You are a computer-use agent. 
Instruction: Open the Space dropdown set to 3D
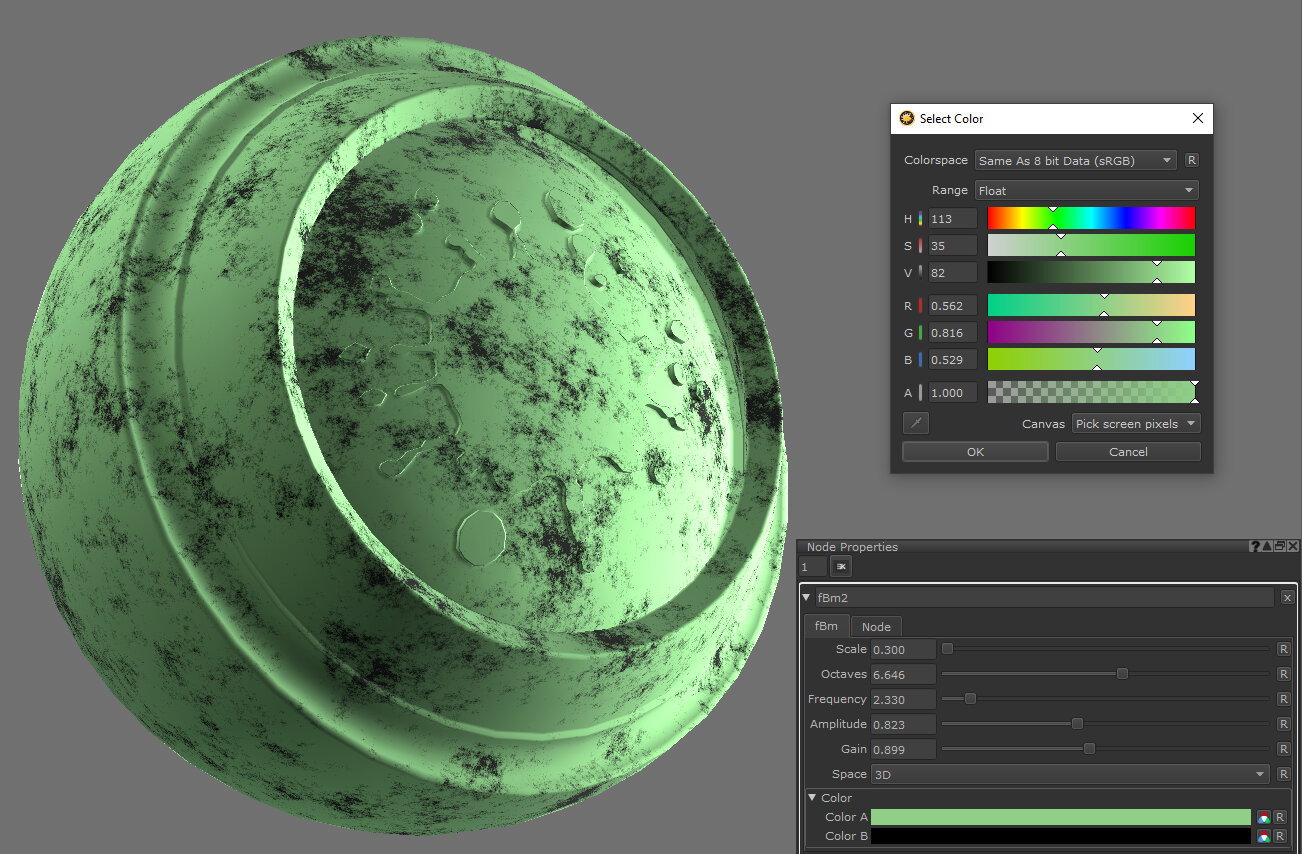point(1069,774)
